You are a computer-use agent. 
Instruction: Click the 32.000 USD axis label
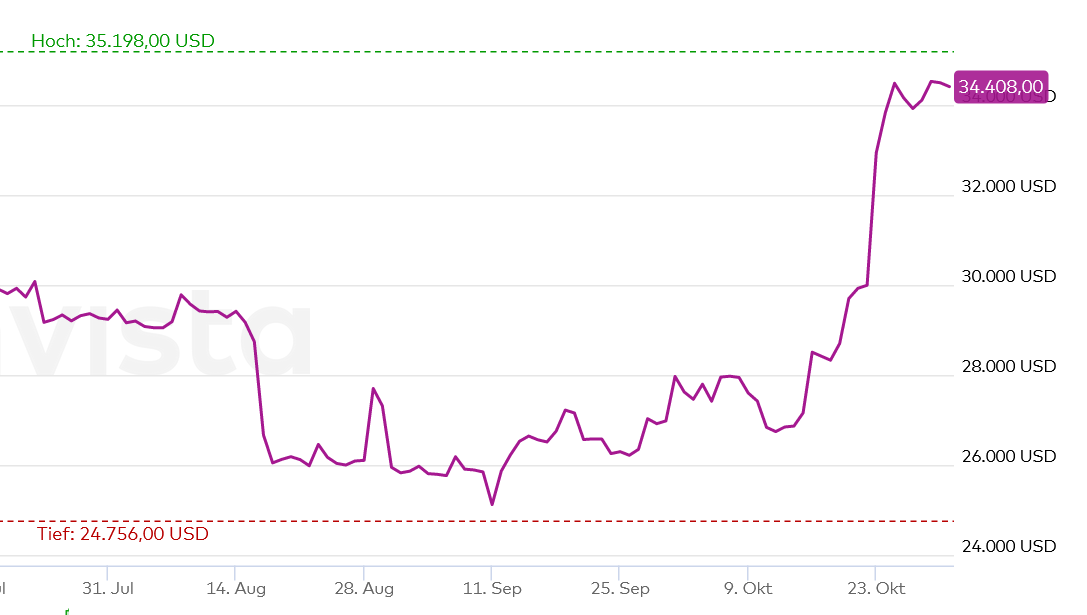click(x=1008, y=186)
